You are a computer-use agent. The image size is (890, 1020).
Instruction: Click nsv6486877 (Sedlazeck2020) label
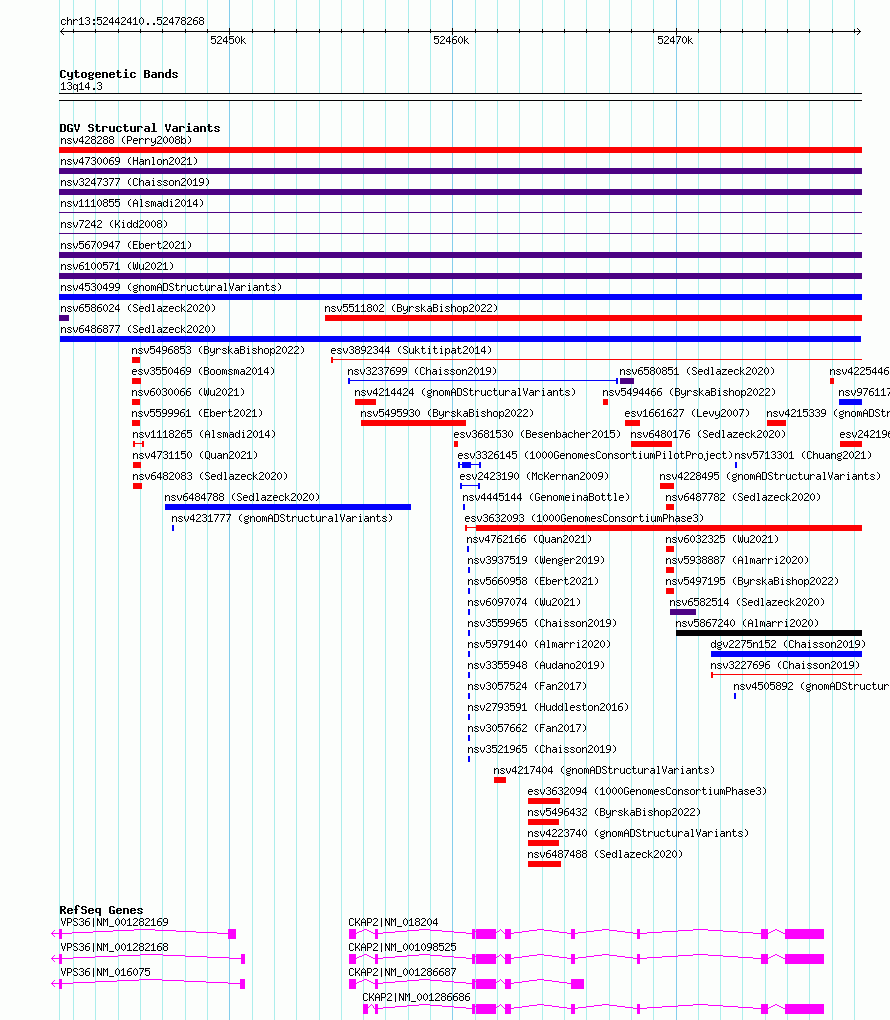[x=138, y=329]
